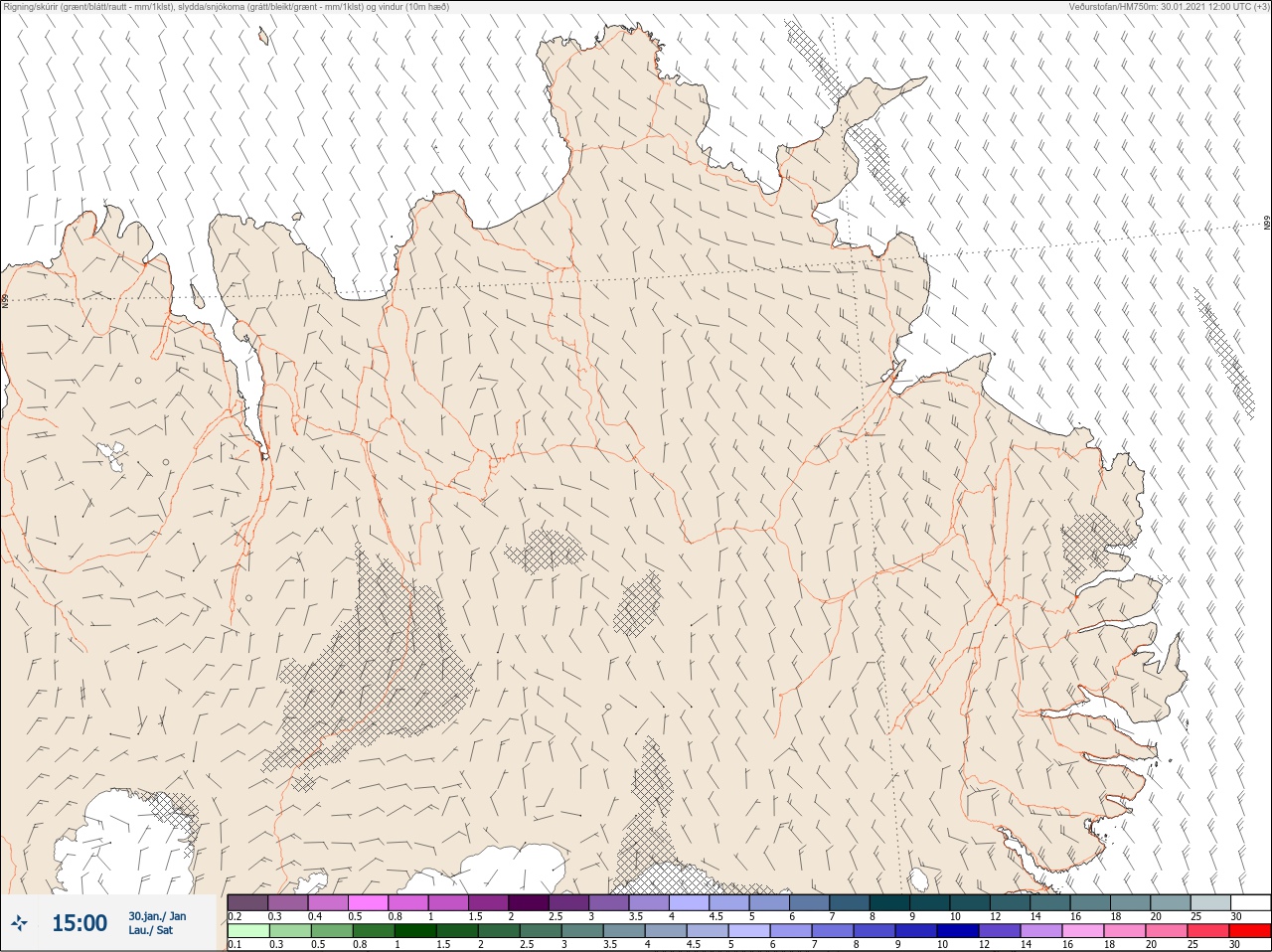
Task: Select the dark purple 2 swatch in the snow legend row
Action: pyautogui.click(x=529, y=902)
